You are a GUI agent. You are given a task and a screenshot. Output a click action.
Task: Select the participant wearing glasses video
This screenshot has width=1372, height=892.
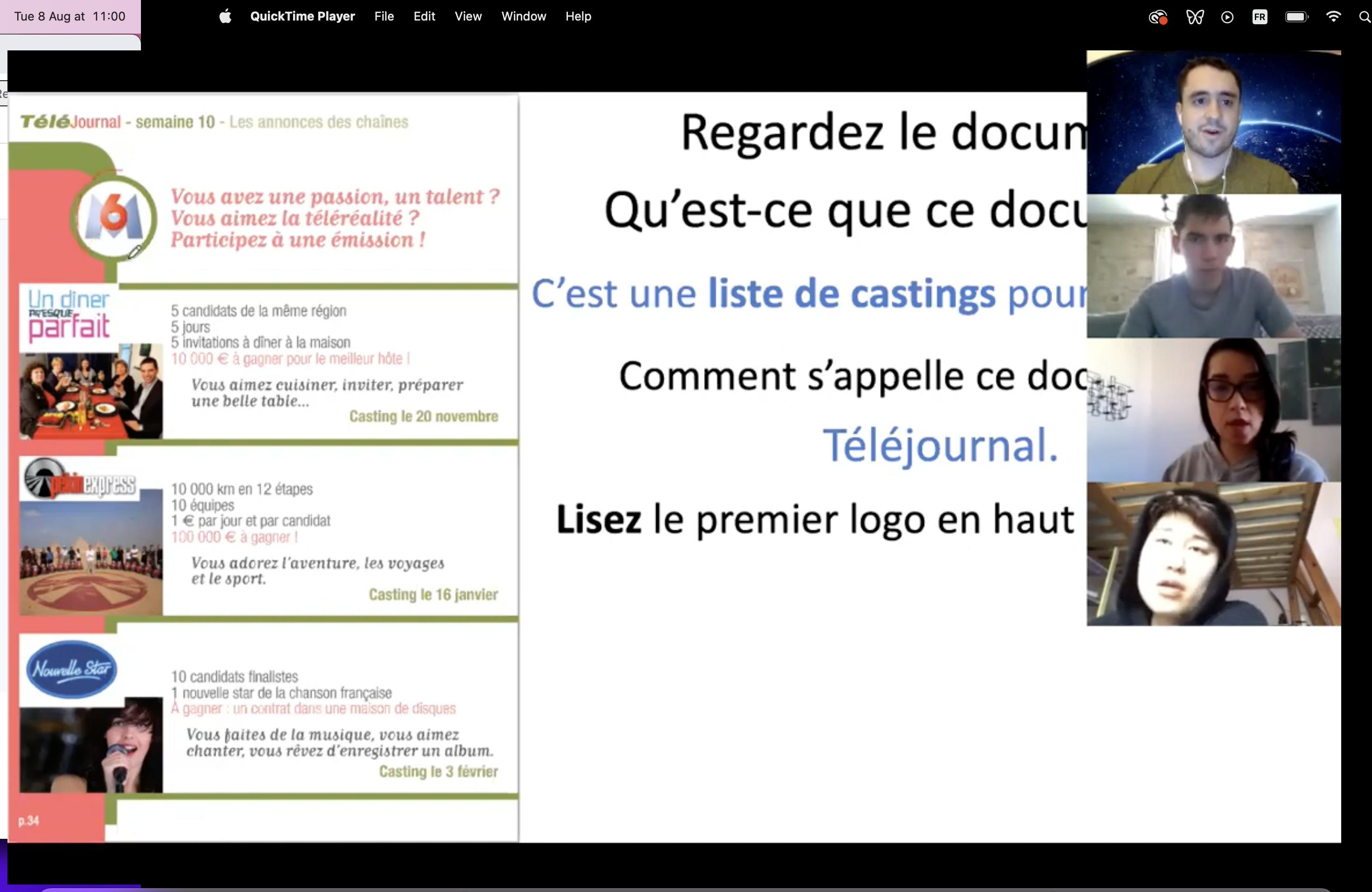[1213, 410]
